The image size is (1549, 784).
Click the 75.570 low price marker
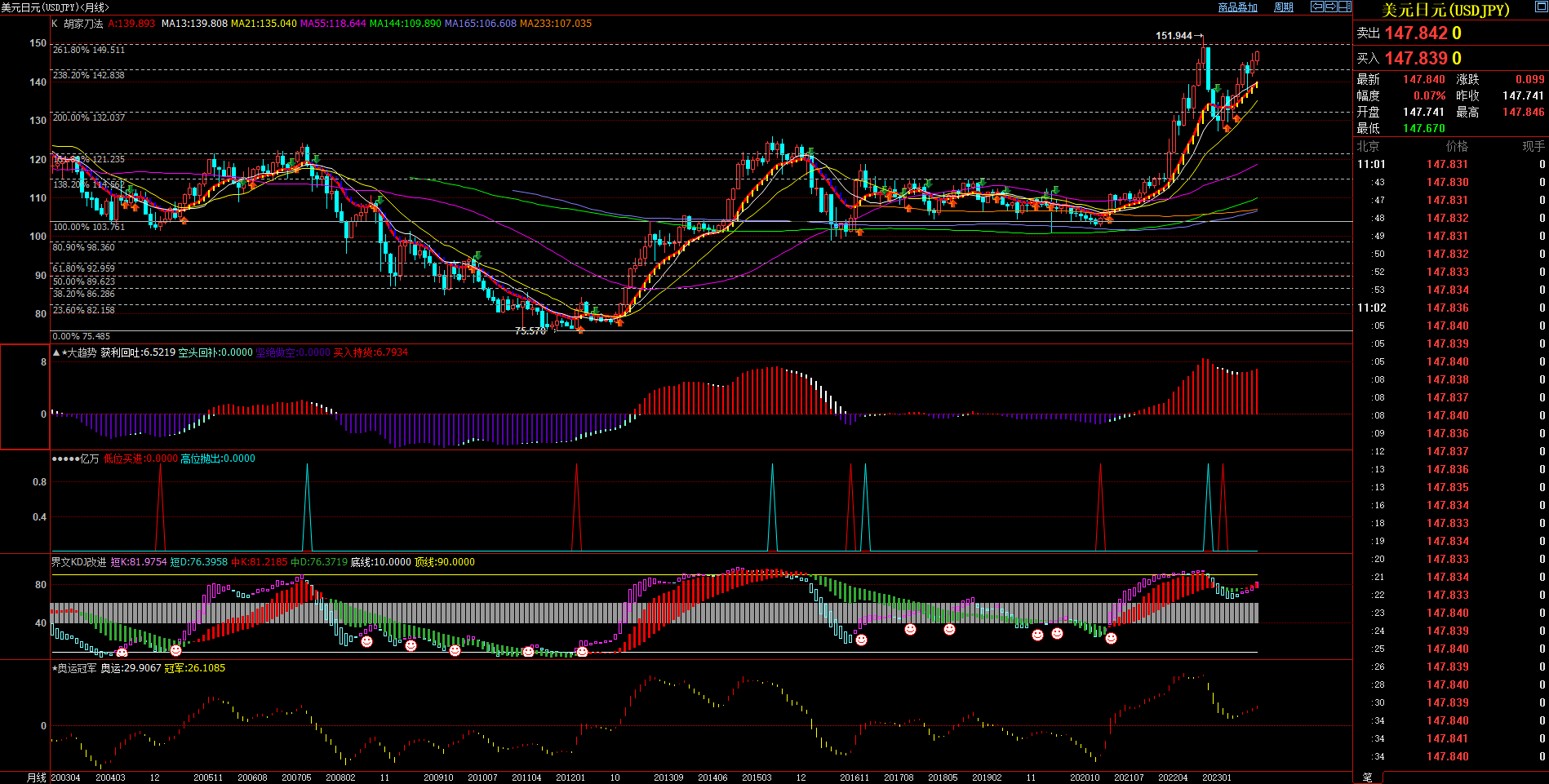point(530,331)
